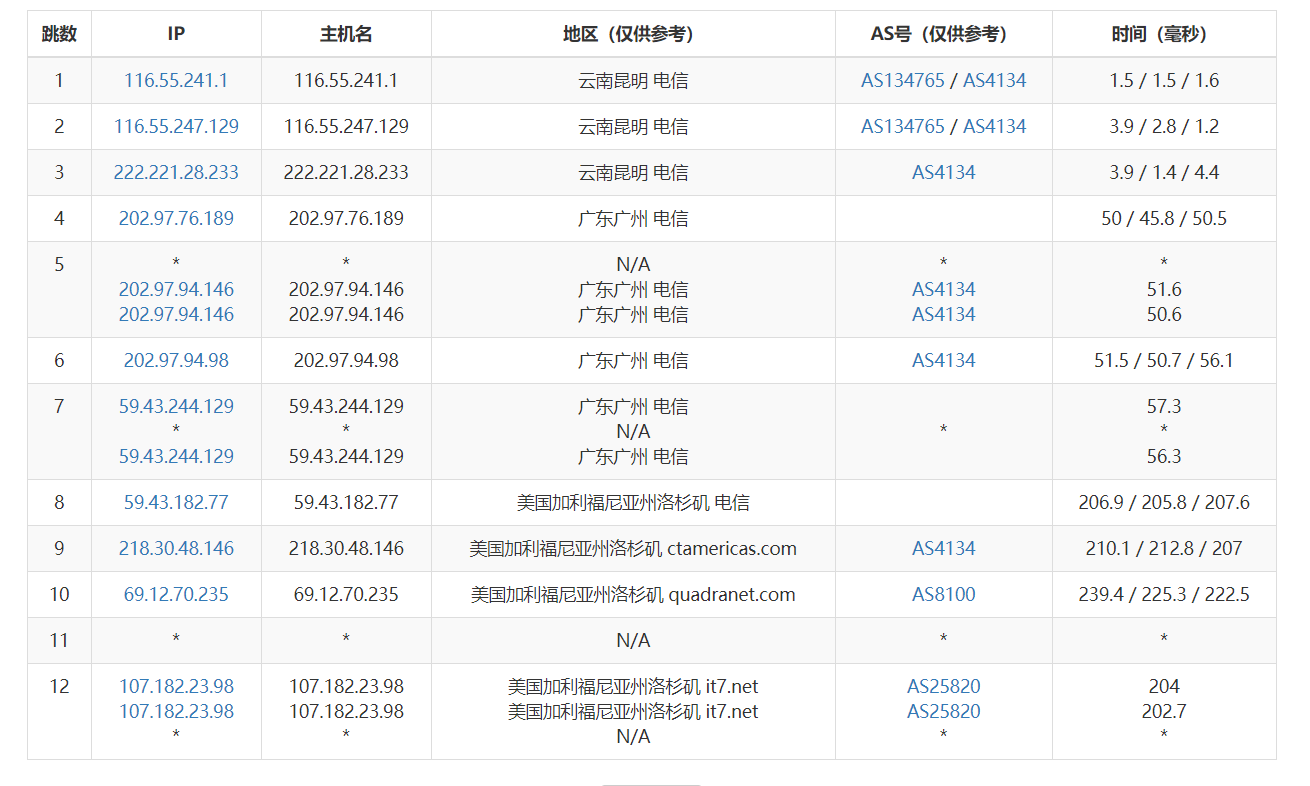This screenshot has height=786, width=1310.
Task: Select hostname cell 218.30.48.146
Action: [x=346, y=549]
